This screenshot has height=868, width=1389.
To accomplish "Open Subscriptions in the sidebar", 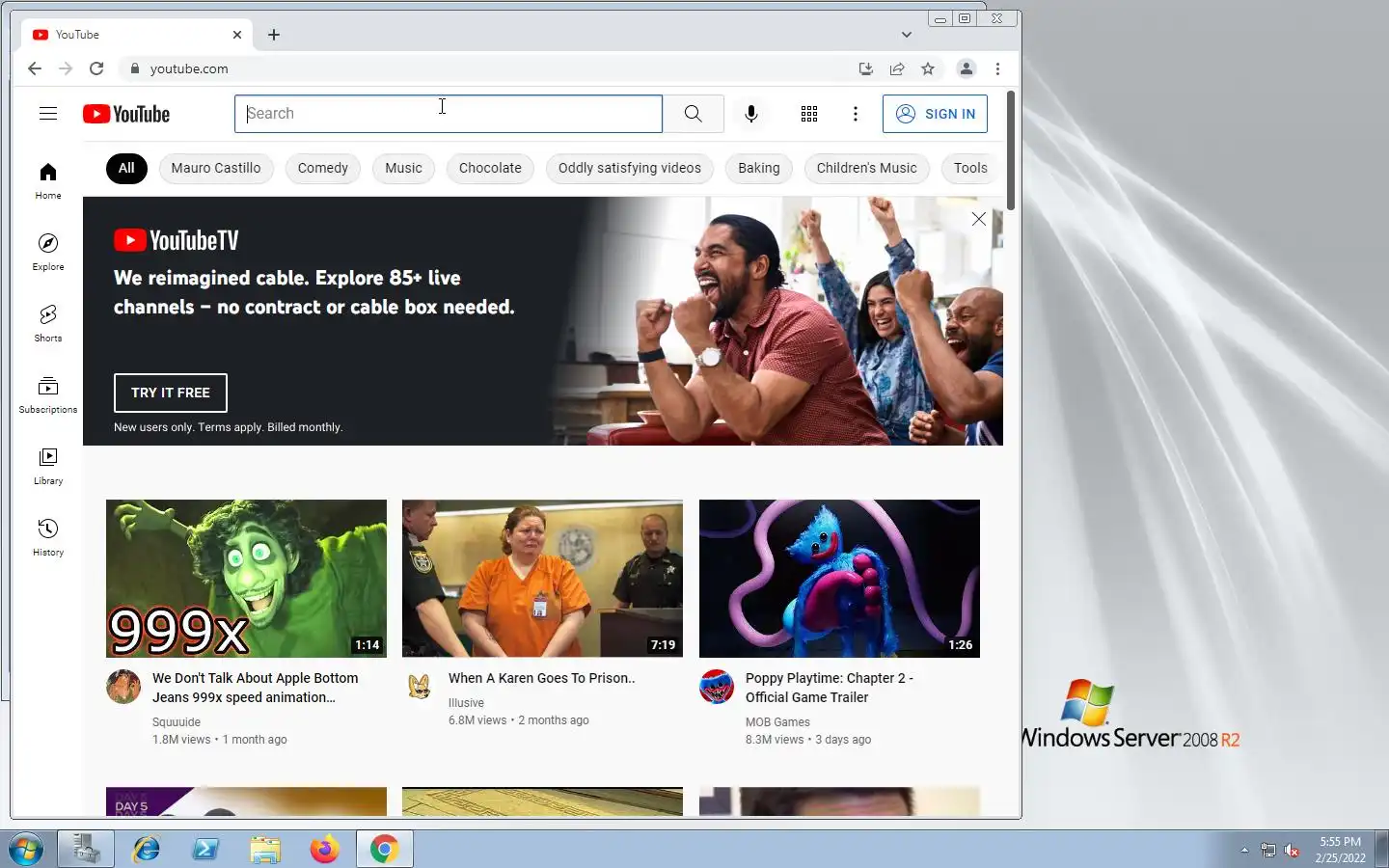I will tap(48, 395).
